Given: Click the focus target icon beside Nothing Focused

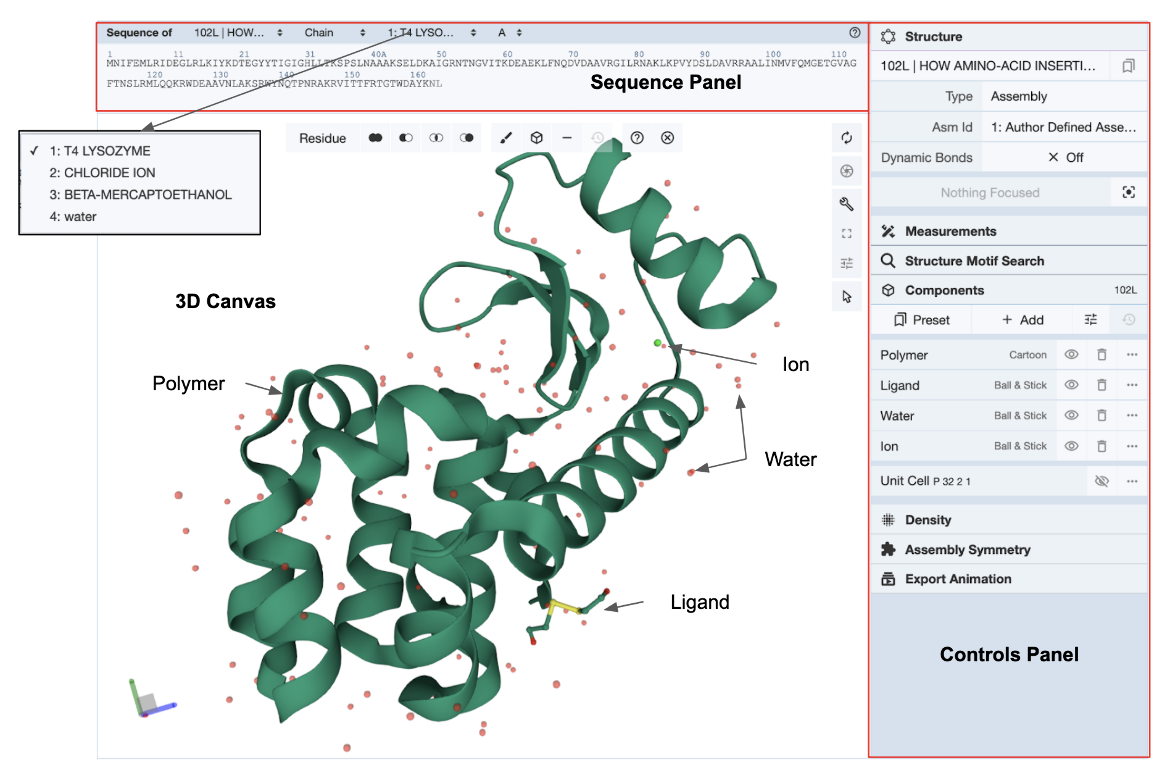Looking at the screenshot, I should 1129,192.
